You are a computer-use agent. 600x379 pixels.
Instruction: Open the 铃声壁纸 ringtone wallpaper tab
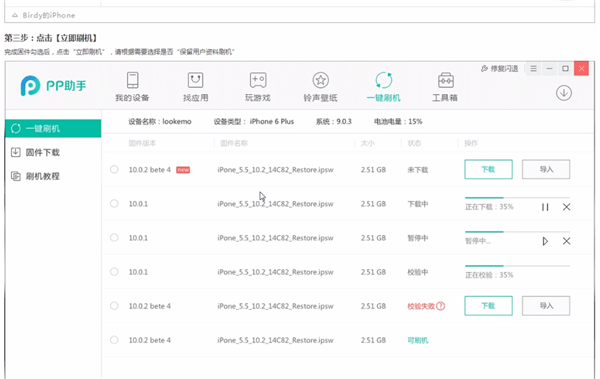[x=321, y=87]
